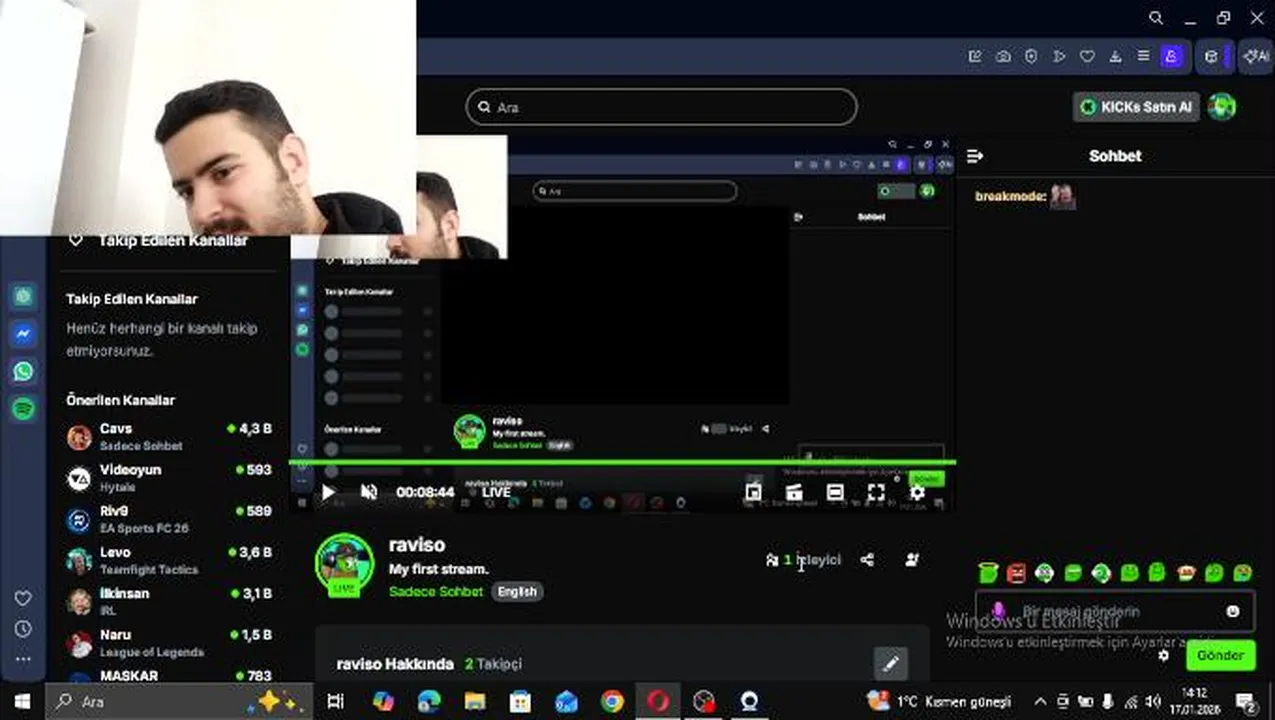Open Videoyun recommended channel
The width and height of the screenshot is (1275, 720).
[x=169, y=478]
